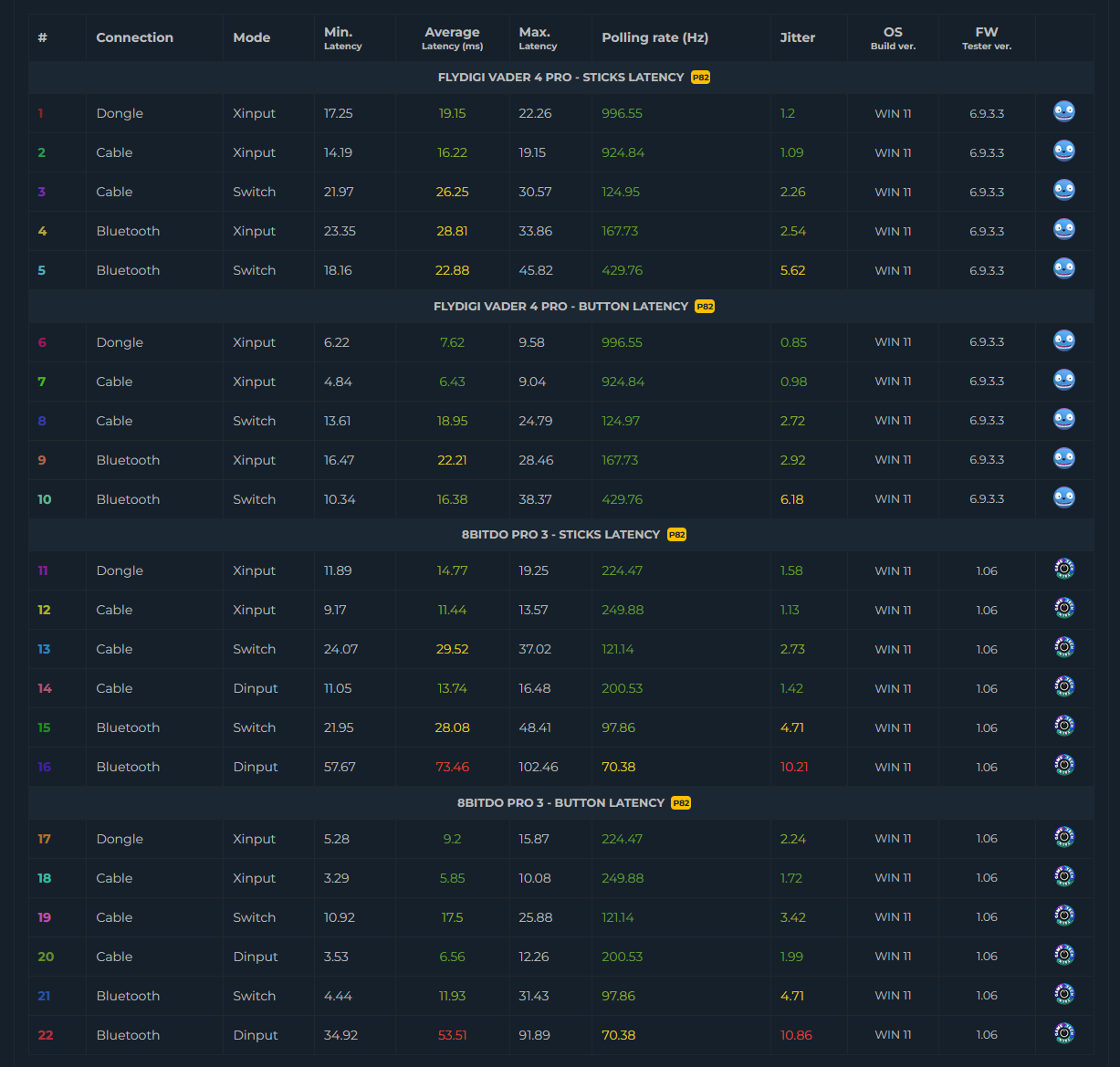This screenshot has height=1067, width=1120.
Task: Select the Flydigi Vader 4 Pro Button Latency heading
Action: (x=560, y=307)
